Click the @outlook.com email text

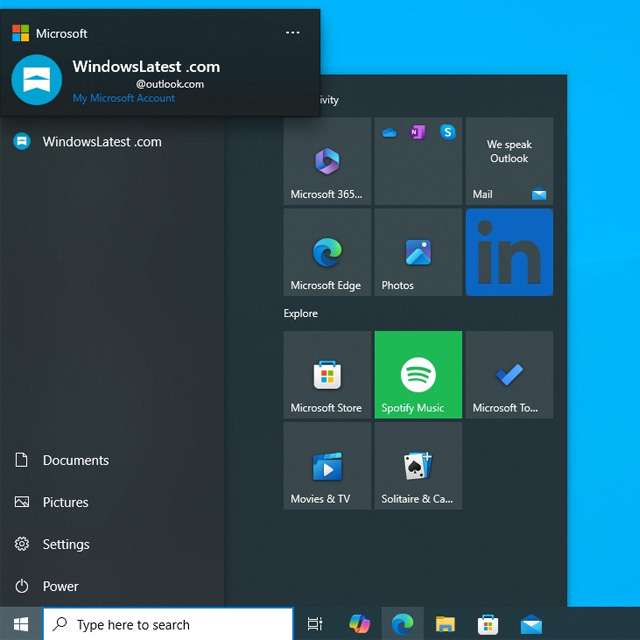point(170,84)
